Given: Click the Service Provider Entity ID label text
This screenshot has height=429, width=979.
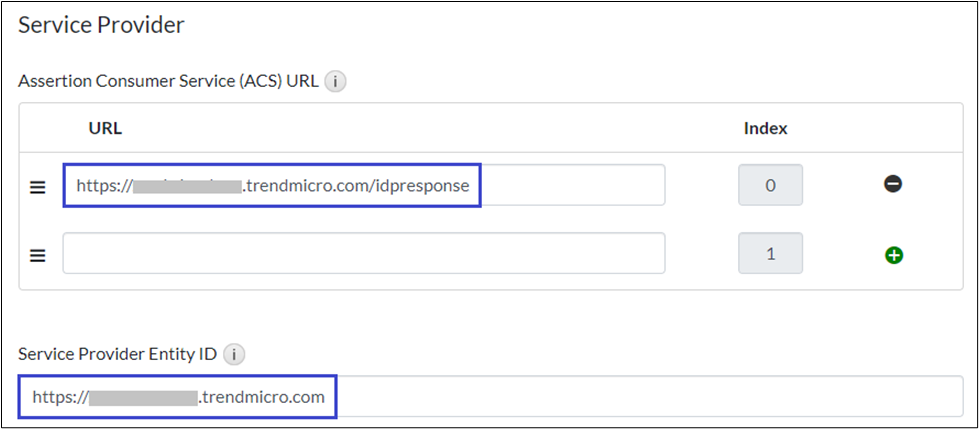Looking at the screenshot, I should (x=117, y=353).
